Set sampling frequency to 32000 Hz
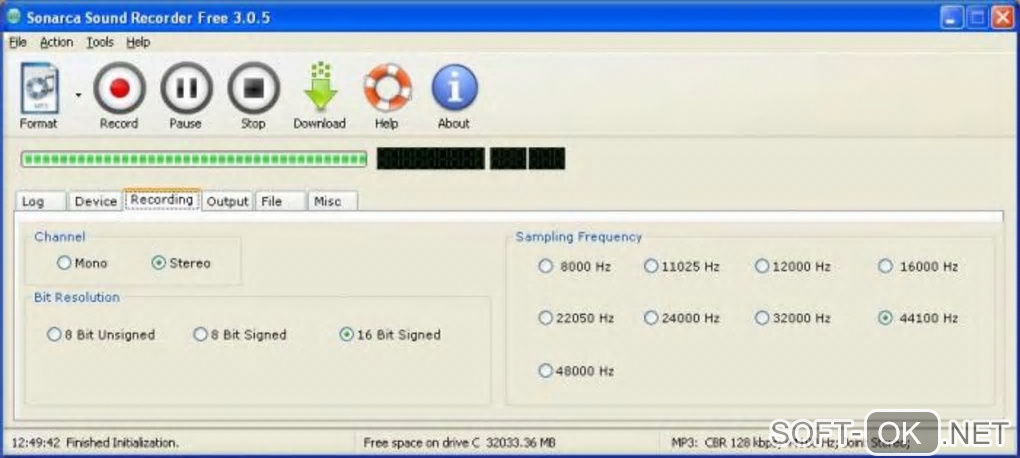This screenshot has height=458, width=1020. pyautogui.click(x=793, y=318)
